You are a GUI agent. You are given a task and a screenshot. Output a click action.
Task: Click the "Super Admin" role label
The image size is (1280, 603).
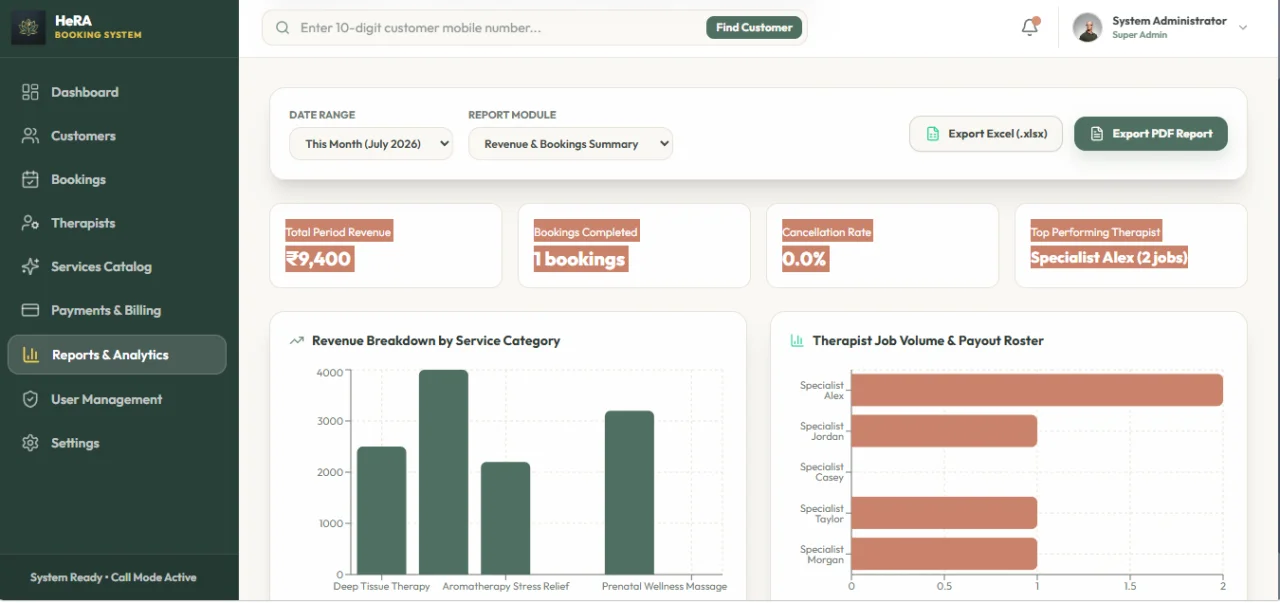point(1140,35)
